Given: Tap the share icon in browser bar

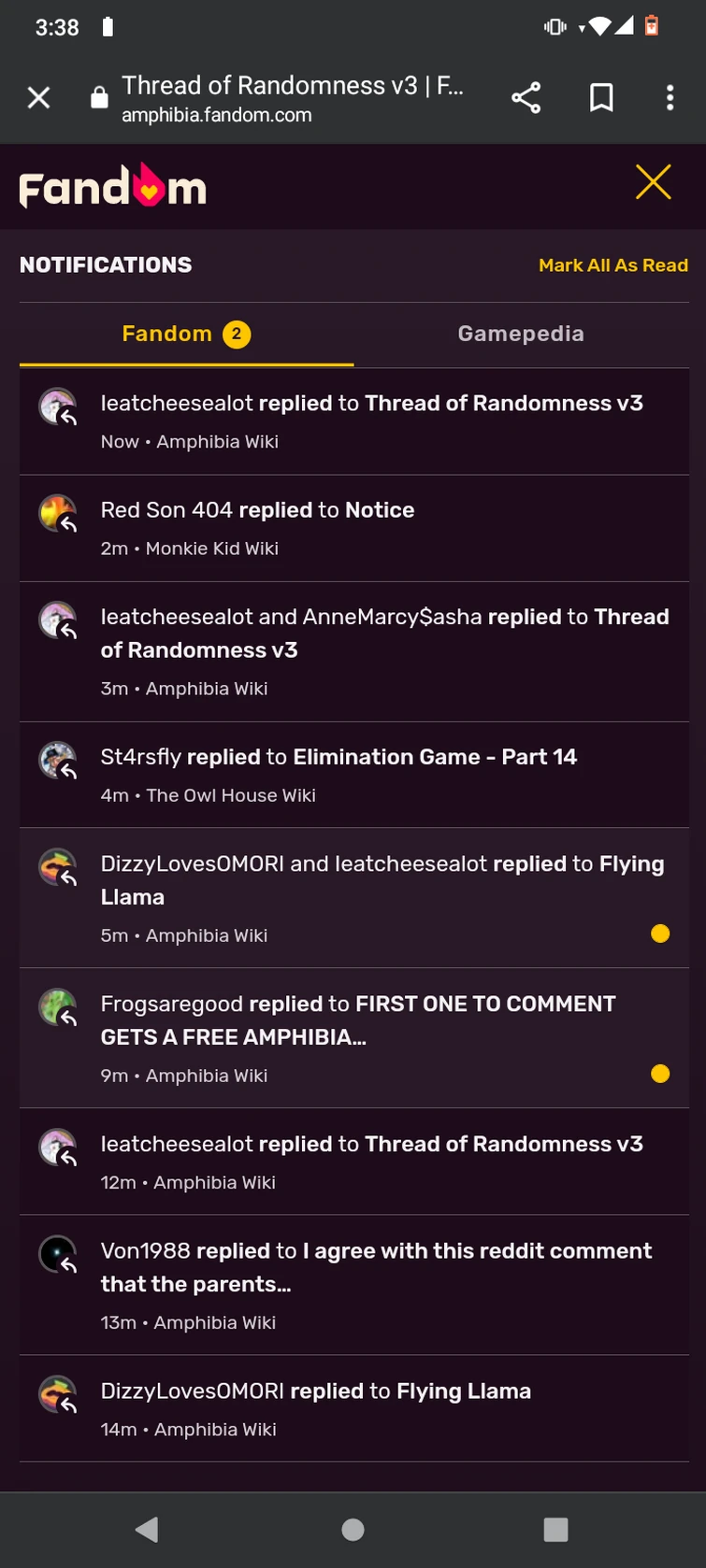Looking at the screenshot, I should [526, 97].
